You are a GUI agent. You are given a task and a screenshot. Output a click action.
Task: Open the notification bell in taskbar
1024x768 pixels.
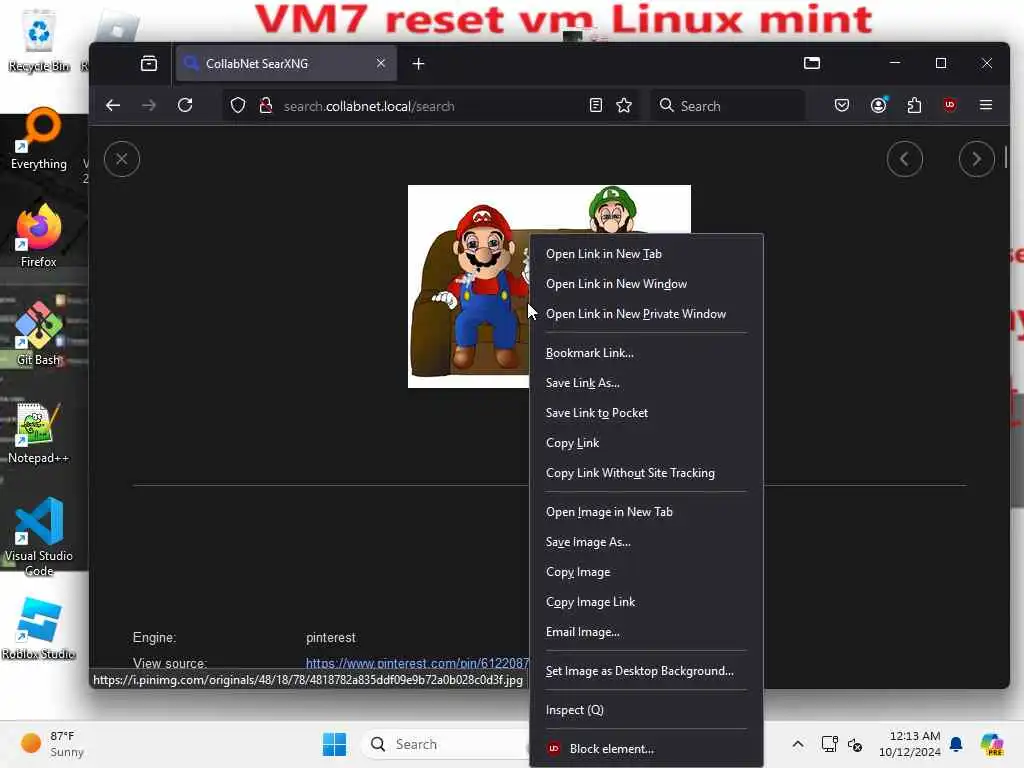click(956, 744)
